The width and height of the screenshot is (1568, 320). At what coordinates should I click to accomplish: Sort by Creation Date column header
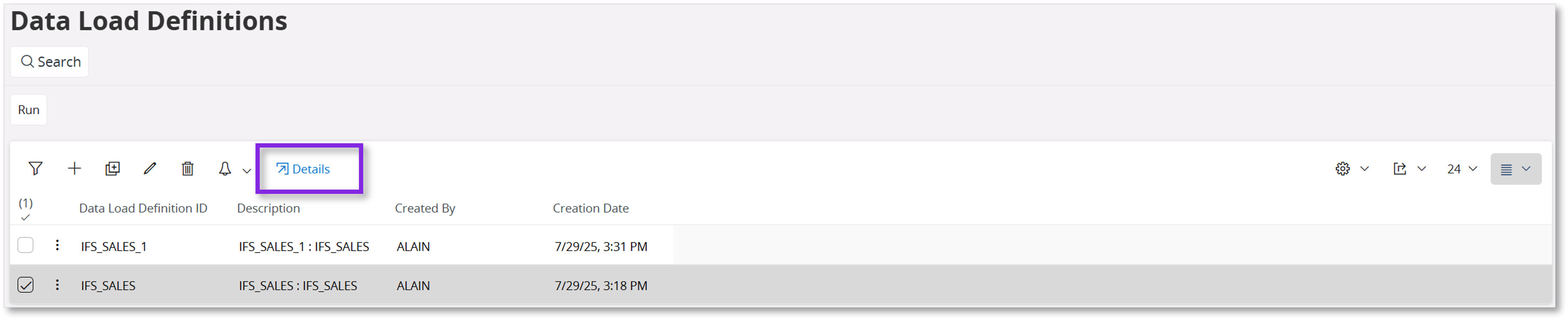pos(590,208)
